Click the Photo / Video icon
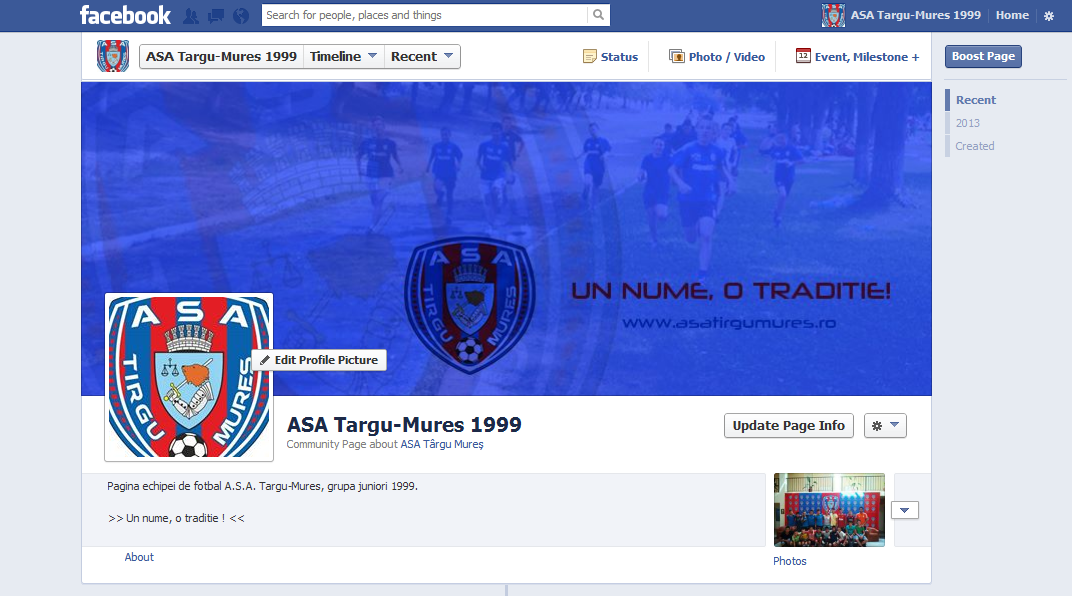The image size is (1072, 596). pyautogui.click(x=676, y=57)
